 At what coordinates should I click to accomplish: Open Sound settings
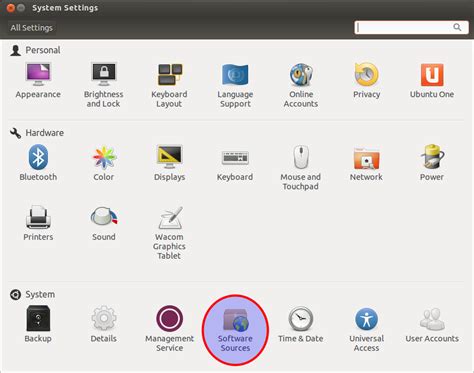[104, 223]
